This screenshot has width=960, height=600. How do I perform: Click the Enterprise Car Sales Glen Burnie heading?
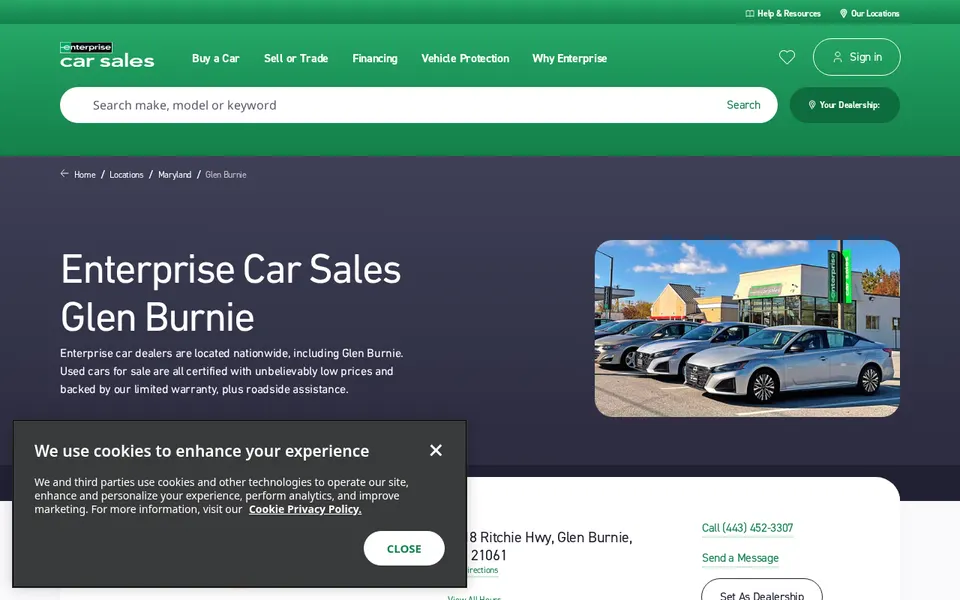[x=231, y=293]
